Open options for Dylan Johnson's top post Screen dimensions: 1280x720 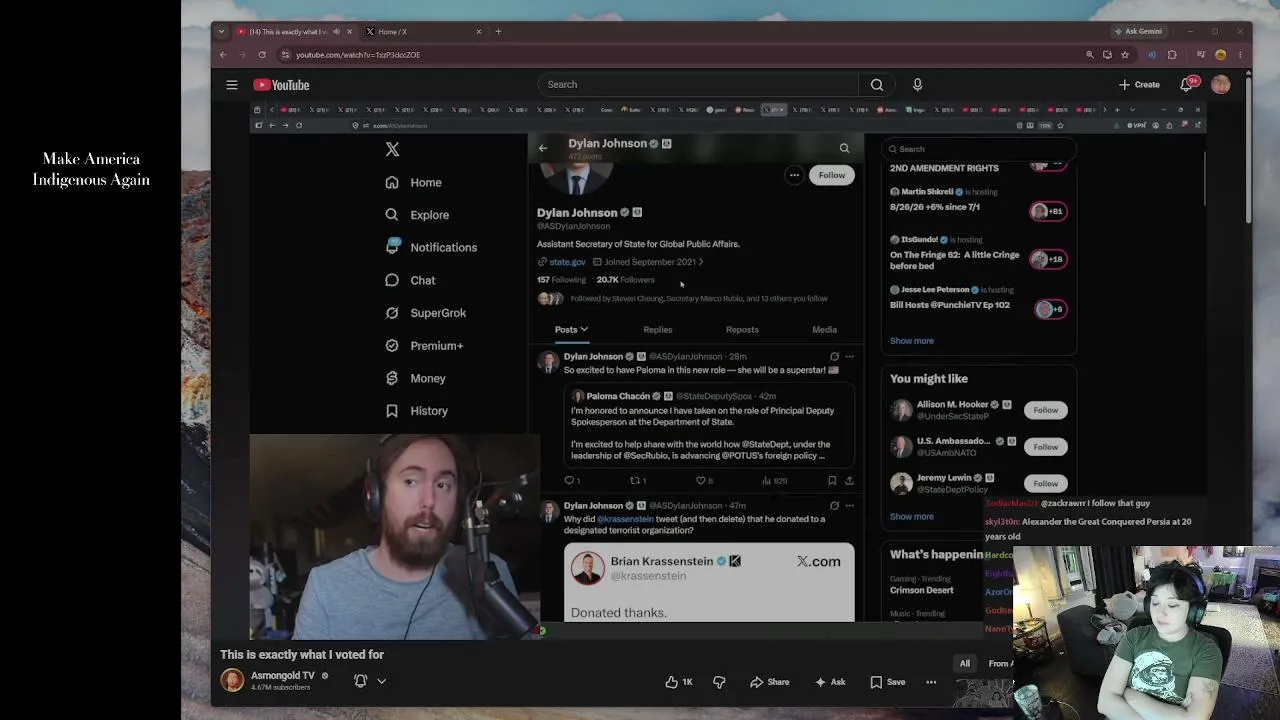click(849, 357)
